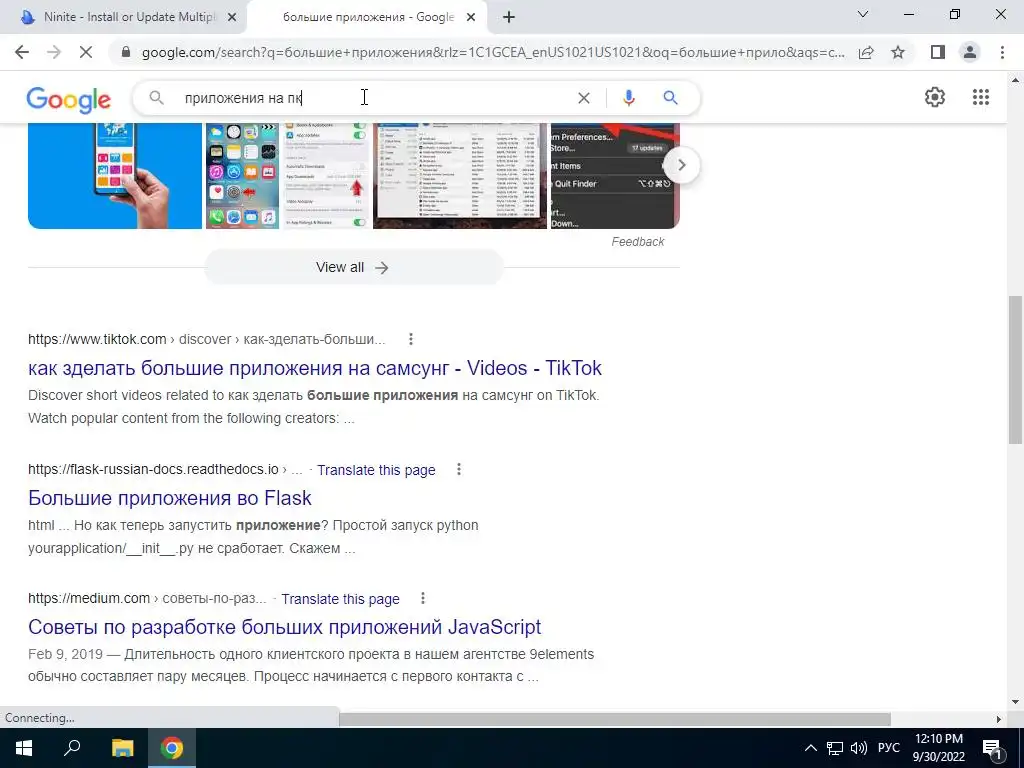Click the site lock icon in address bar
The width and height of the screenshot is (1024, 768).
tap(126, 52)
